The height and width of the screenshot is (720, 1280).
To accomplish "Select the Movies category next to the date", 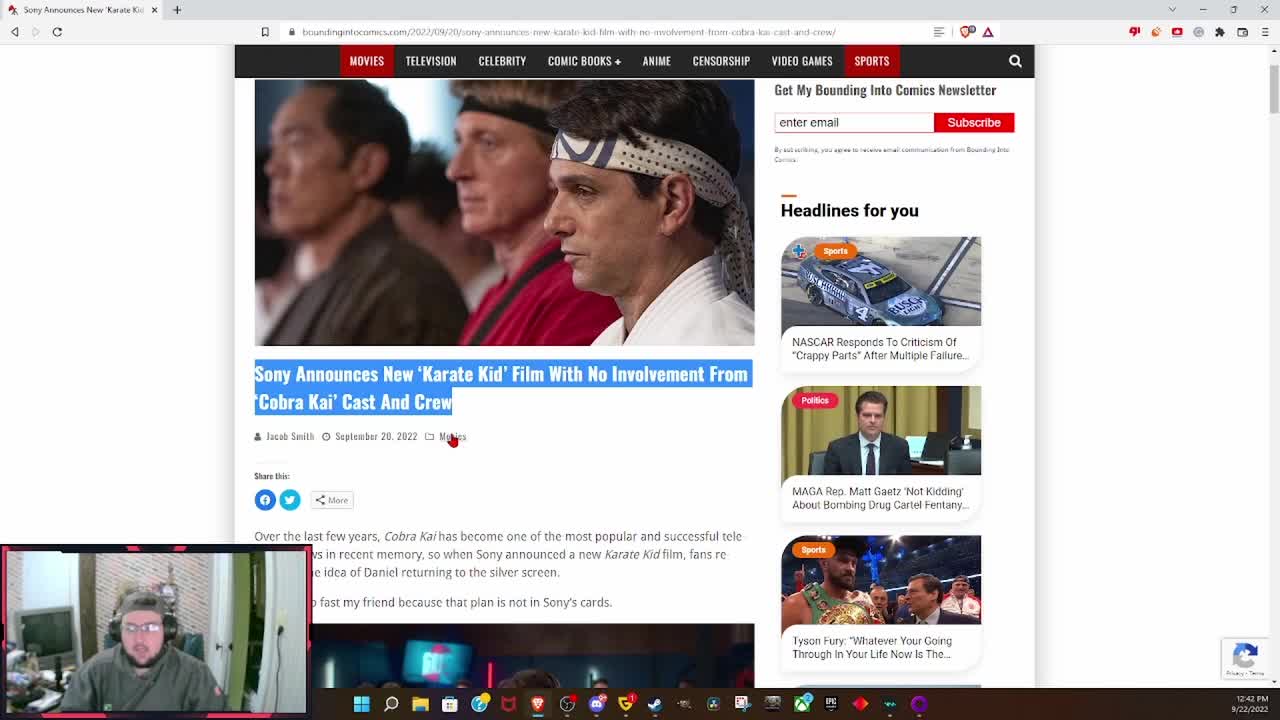I will pyautogui.click(x=453, y=437).
